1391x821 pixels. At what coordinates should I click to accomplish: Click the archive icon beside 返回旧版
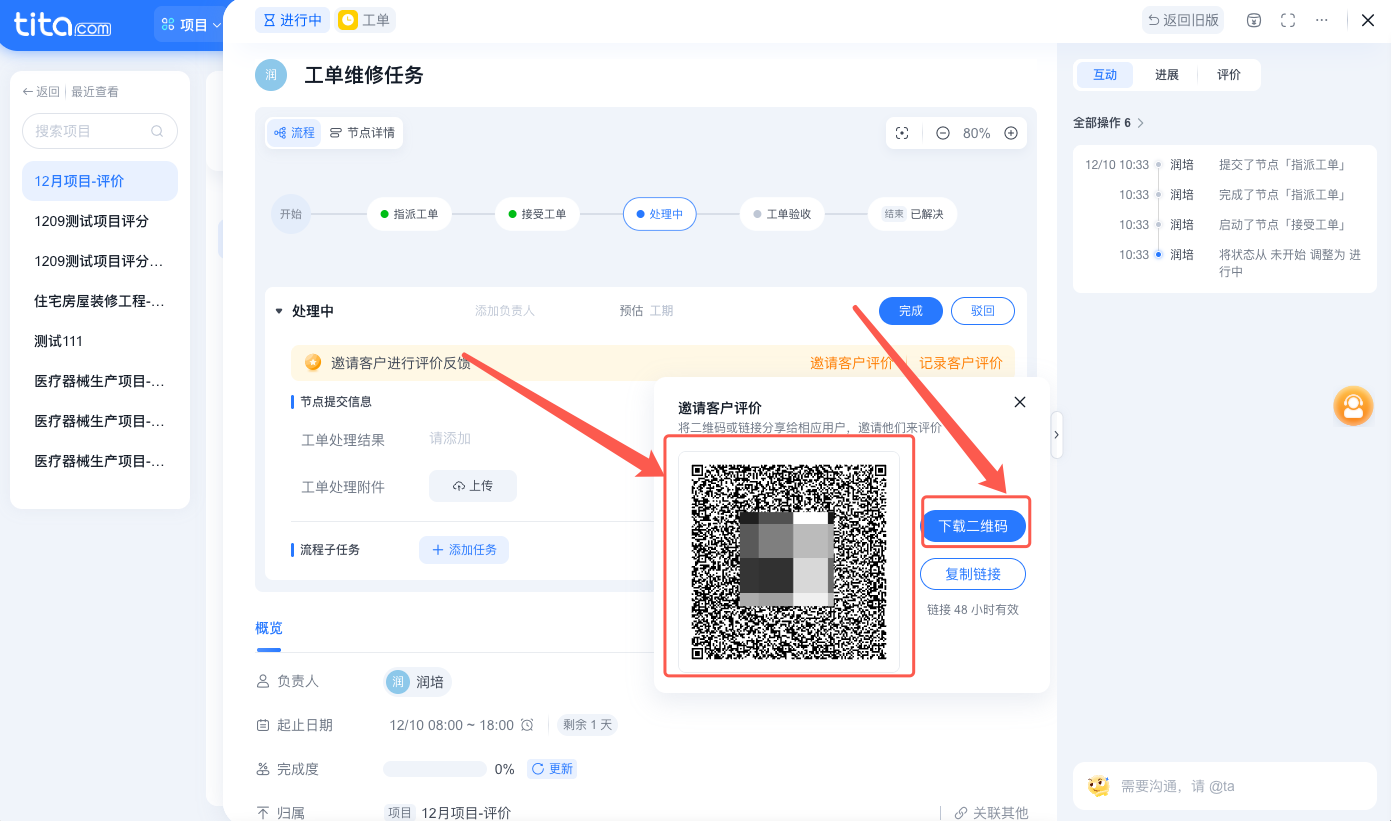(1254, 20)
